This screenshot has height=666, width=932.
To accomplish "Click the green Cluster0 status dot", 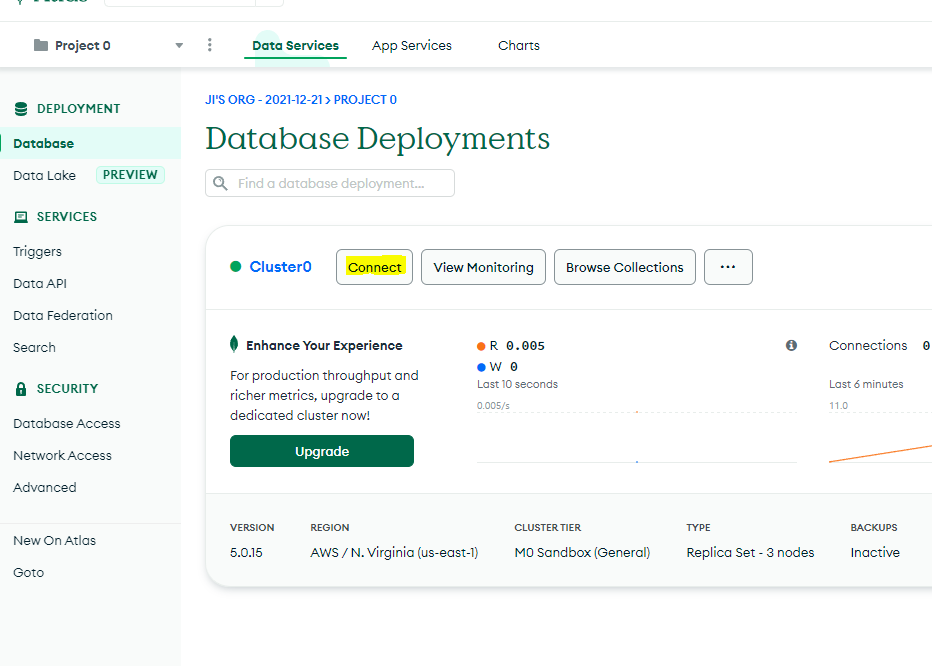I will pos(235,266).
